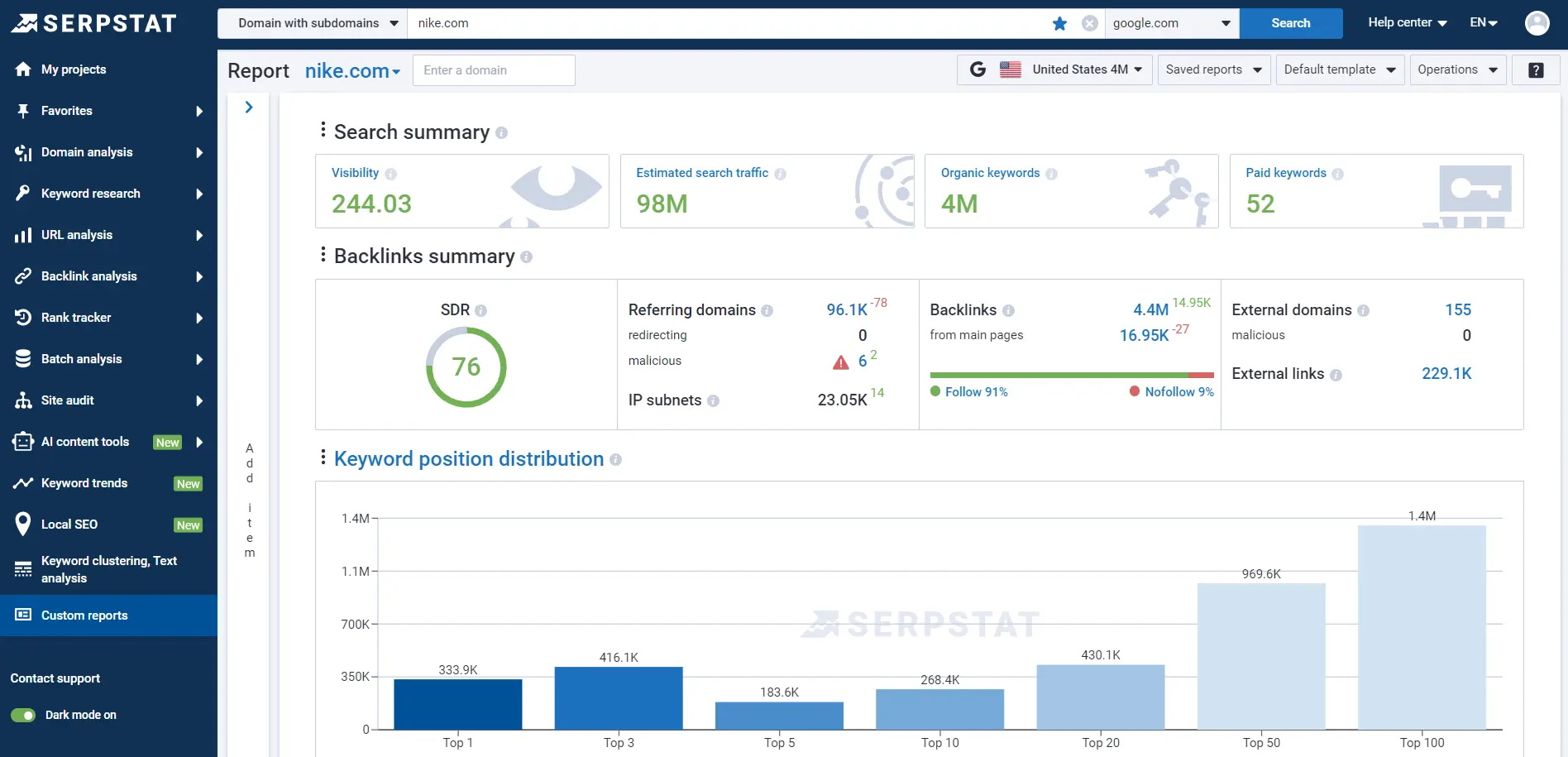Open Search summary three-dot menu
Screen dimensions: 1568x757
coord(323,130)
